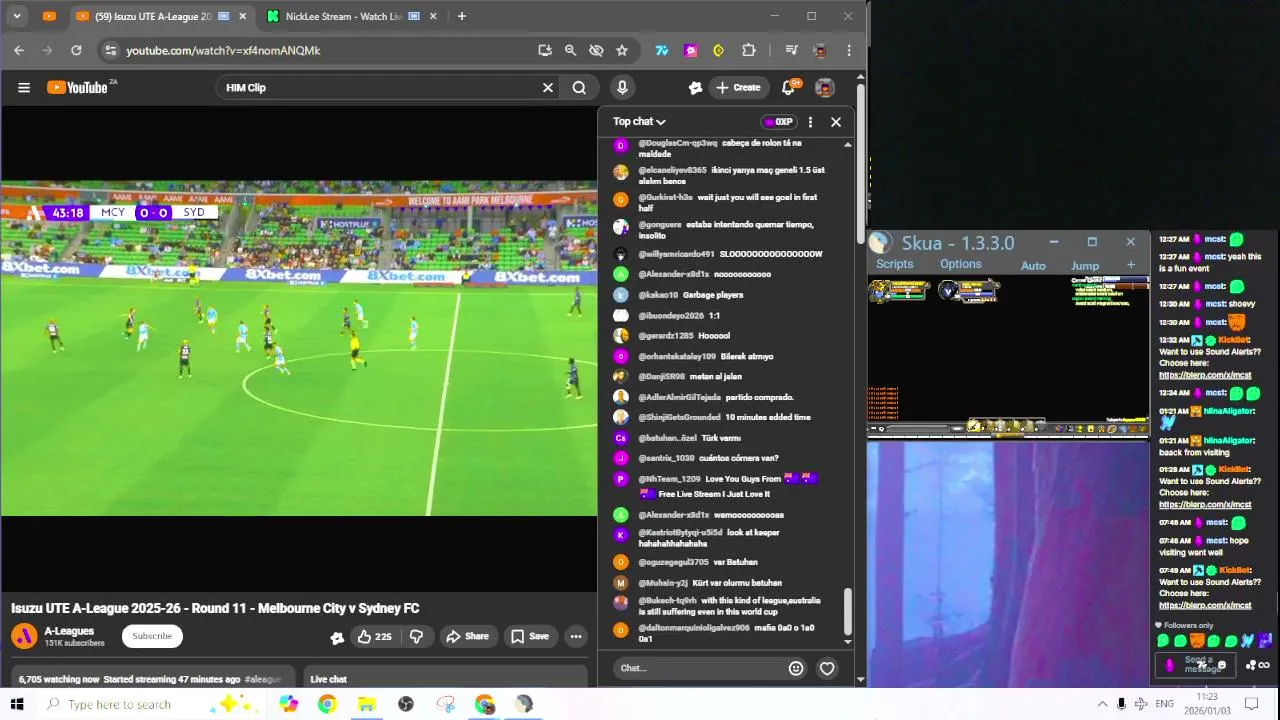Run search with the magnifier button
The height and width of the screenshot is (720, 1280).
point(579,88)
